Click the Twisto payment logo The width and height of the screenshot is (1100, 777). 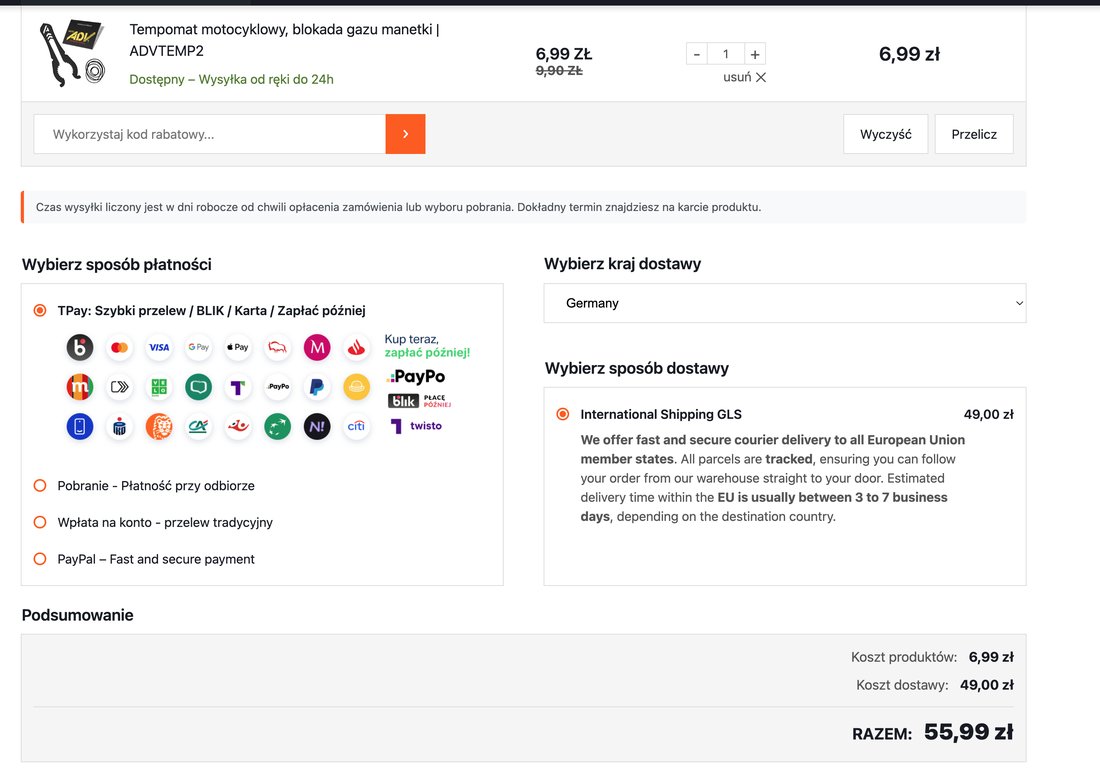pyautogui.click(x=417, y=426)
